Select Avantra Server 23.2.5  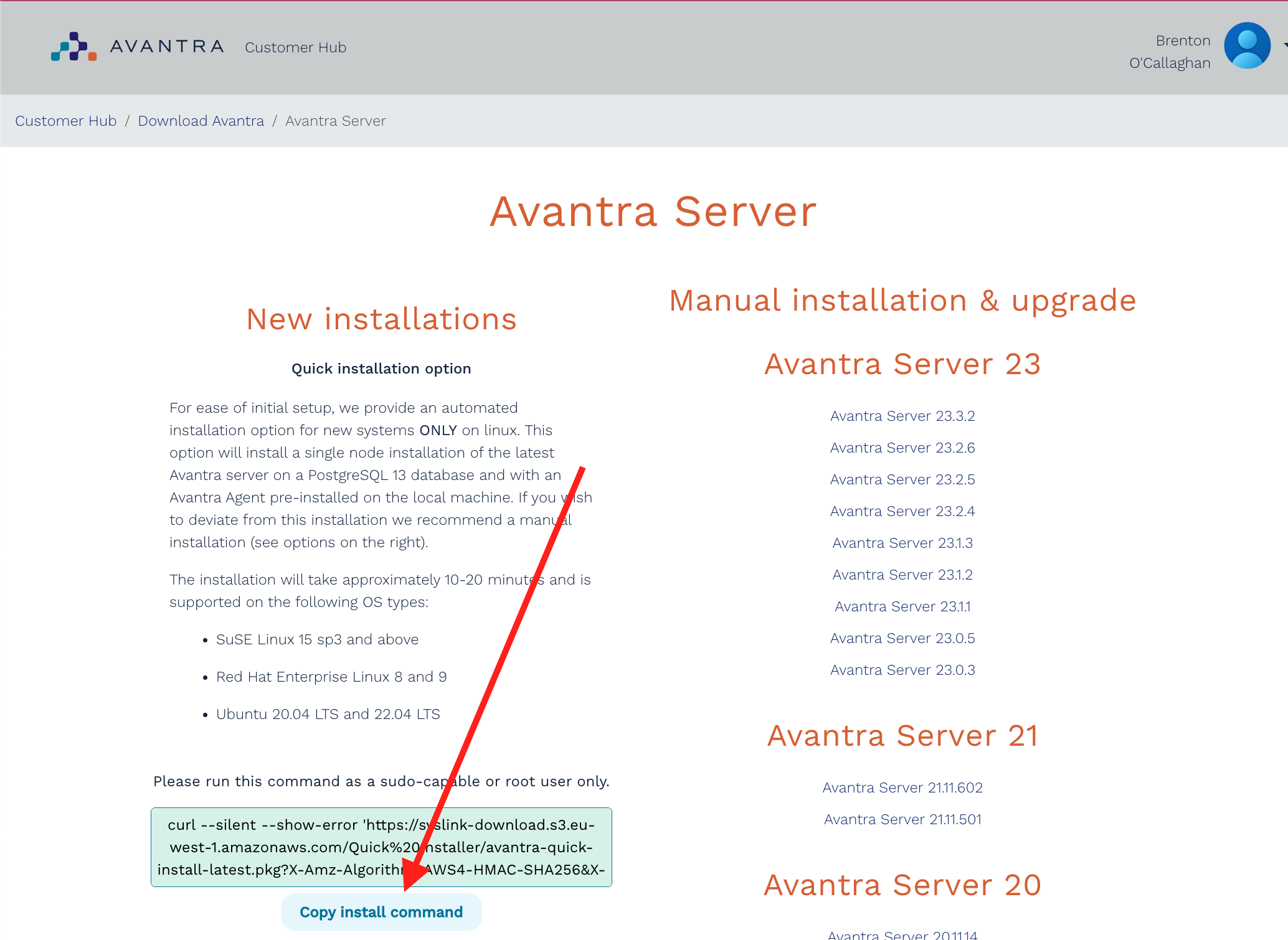(x=902, y=479)
